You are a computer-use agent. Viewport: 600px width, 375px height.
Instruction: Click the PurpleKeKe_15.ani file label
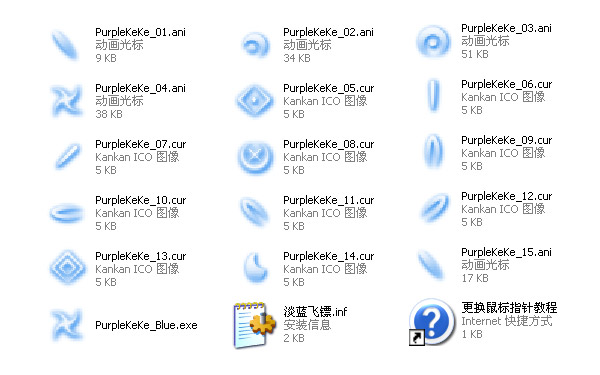(506, 253)
